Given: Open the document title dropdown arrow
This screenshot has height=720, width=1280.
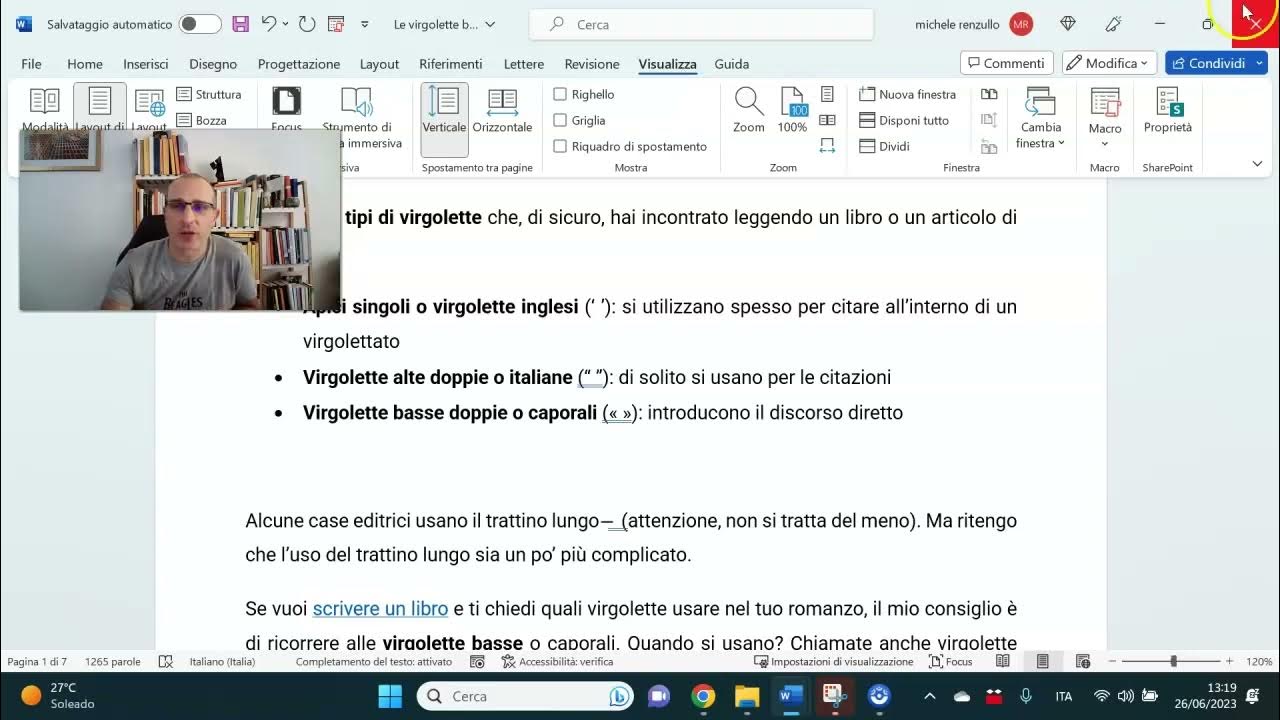Looking at the screenshot, I should click(x=490, y=24).
